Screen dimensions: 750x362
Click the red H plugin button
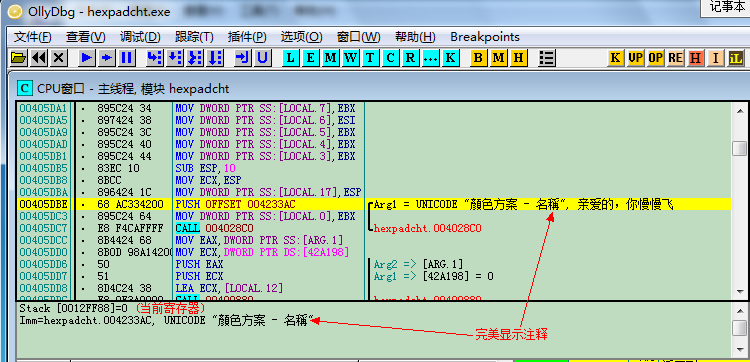coord(695,58)
